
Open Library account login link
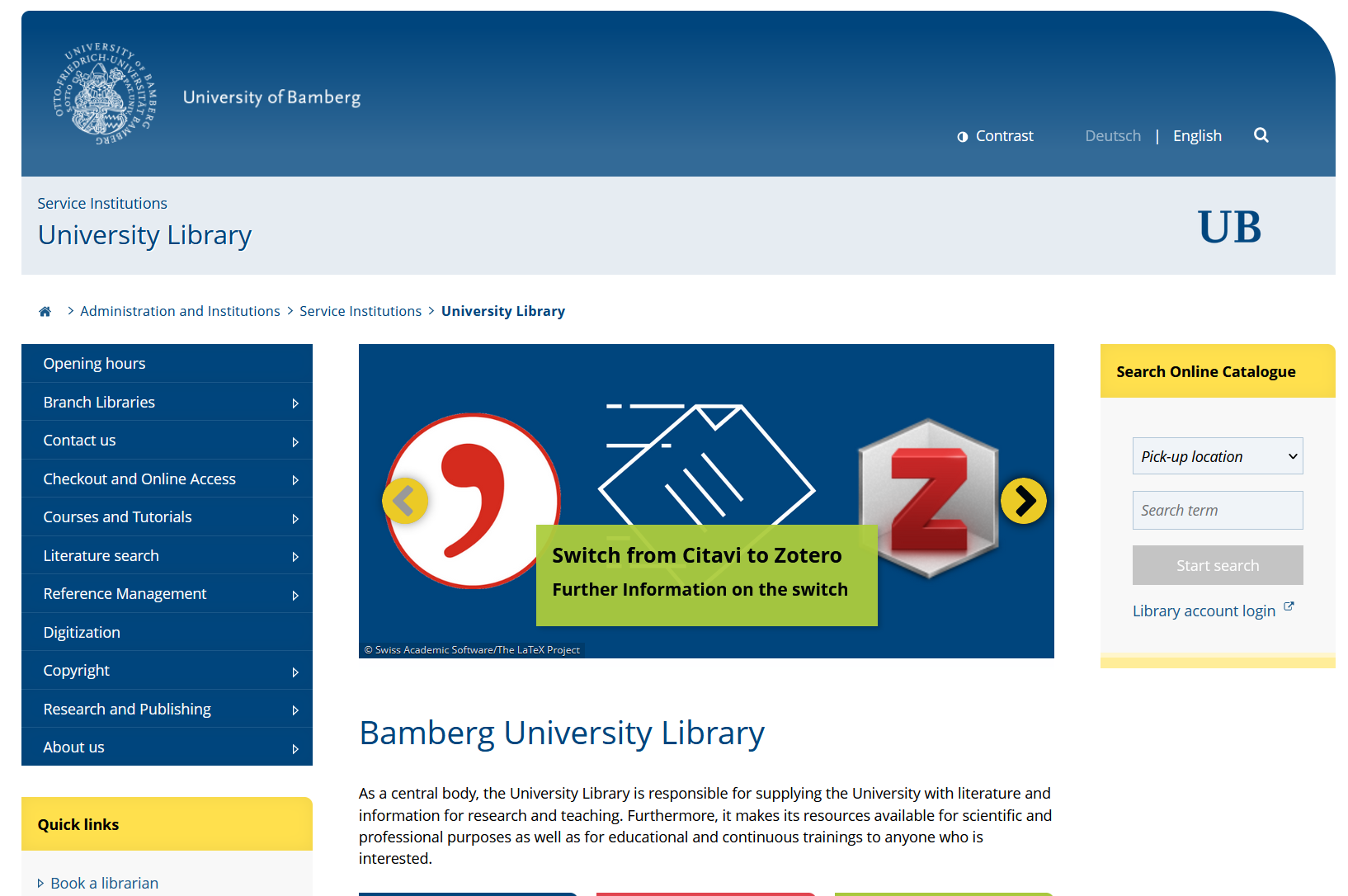[x=1204, y=611]
